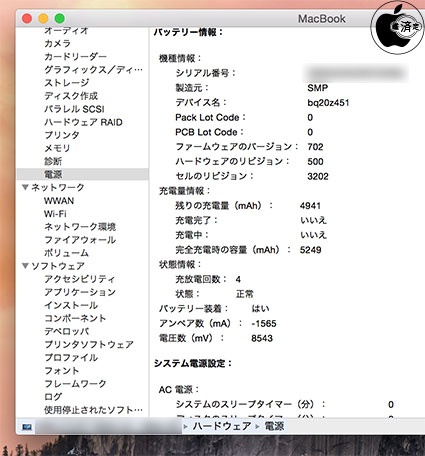425x456 pixels.
Task: Open ハードウェア RAID item
Action: (83, 122)
